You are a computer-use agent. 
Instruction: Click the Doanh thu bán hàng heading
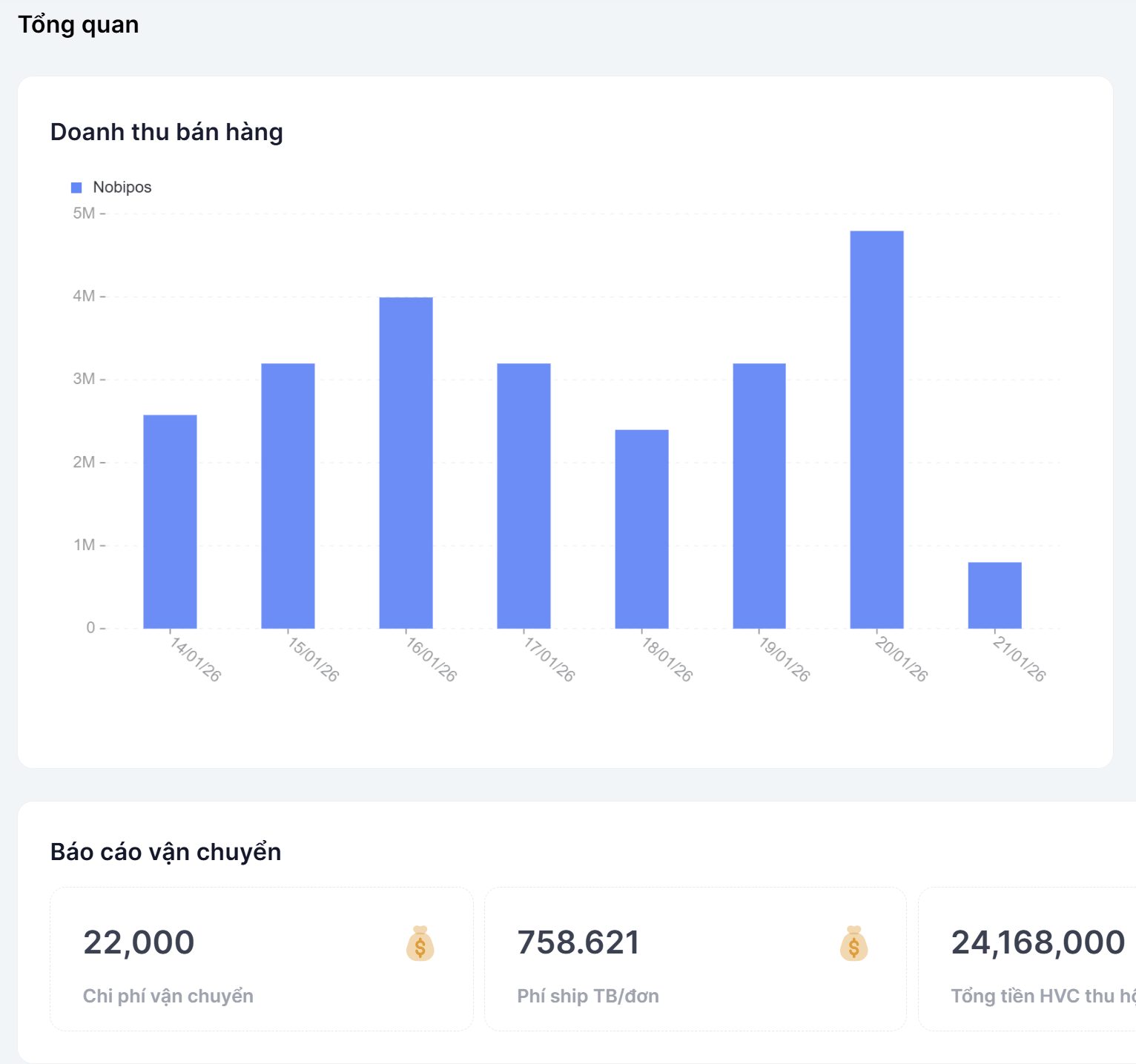tap(167, 132)
